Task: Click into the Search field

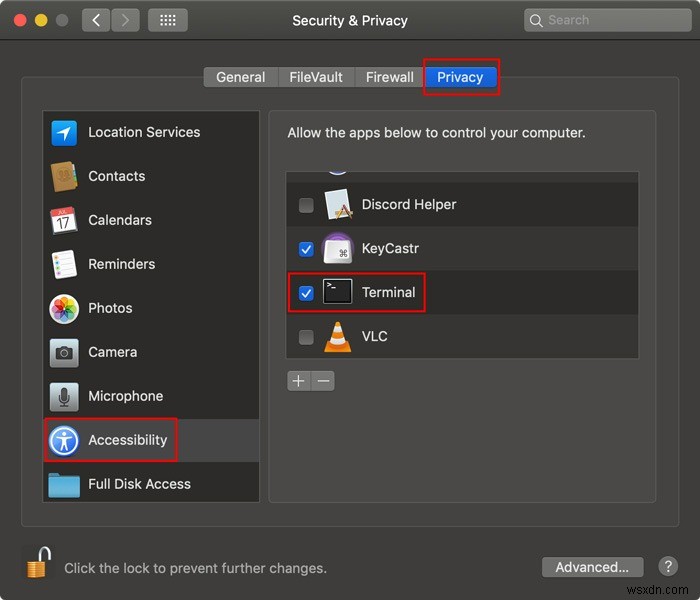Action: (608, 20)
